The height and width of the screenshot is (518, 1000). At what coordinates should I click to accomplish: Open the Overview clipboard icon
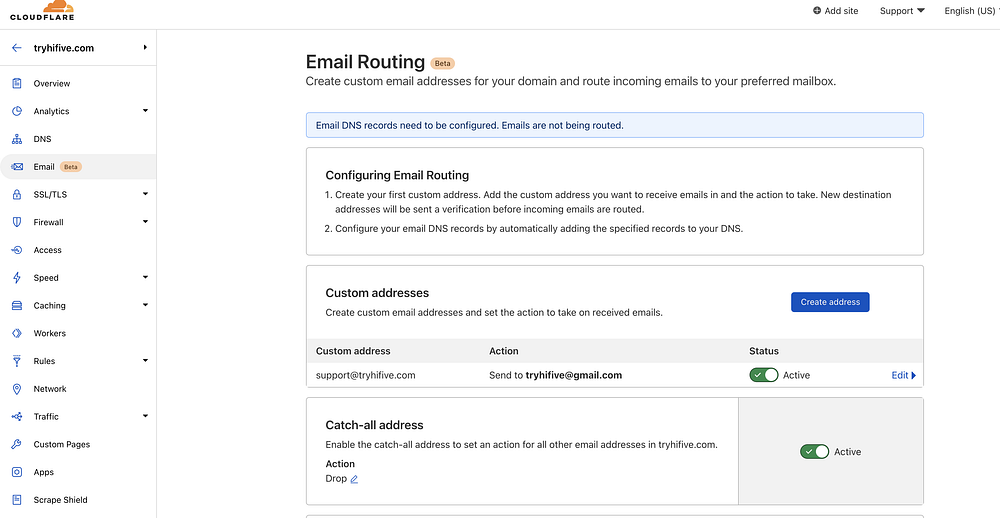click(x=17, y=83)
